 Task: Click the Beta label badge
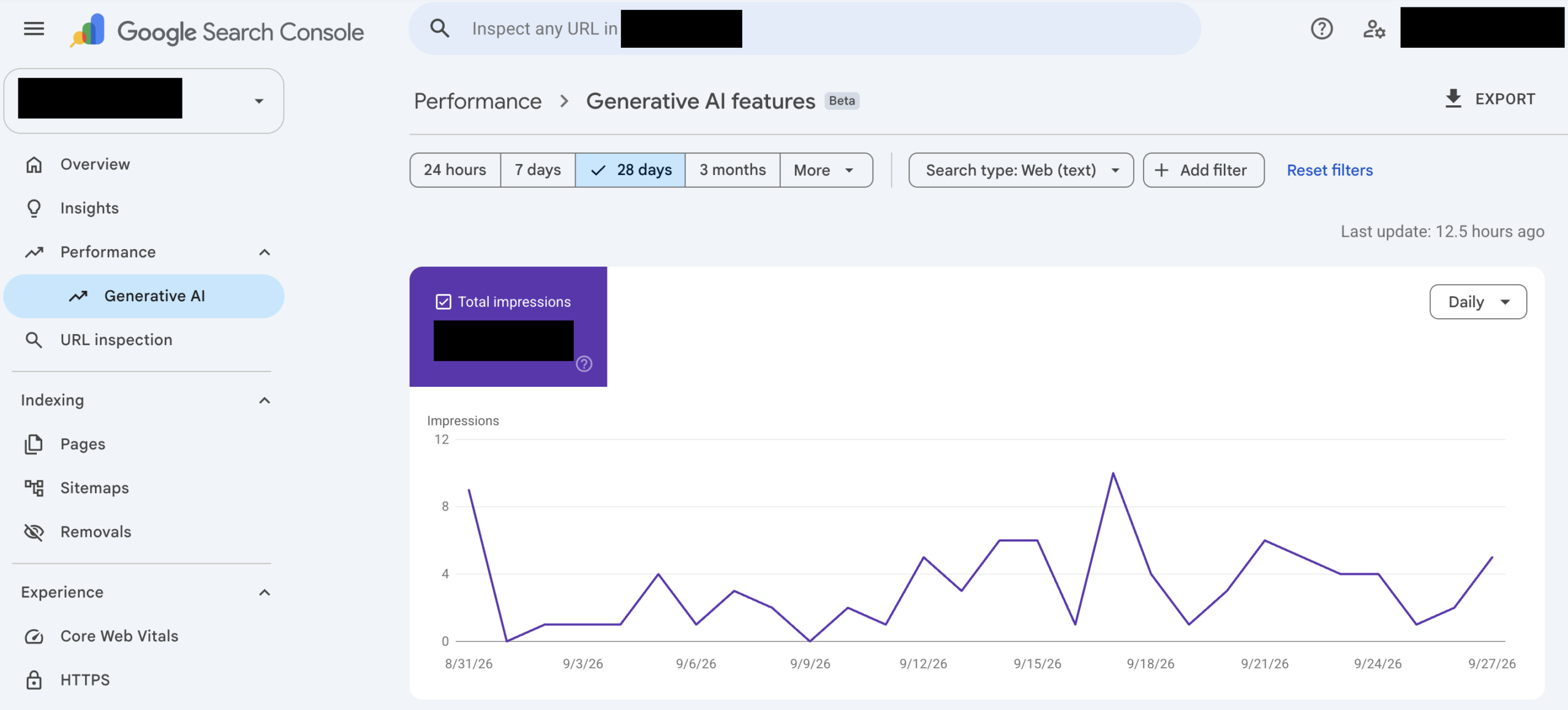(x=842, y=101)
